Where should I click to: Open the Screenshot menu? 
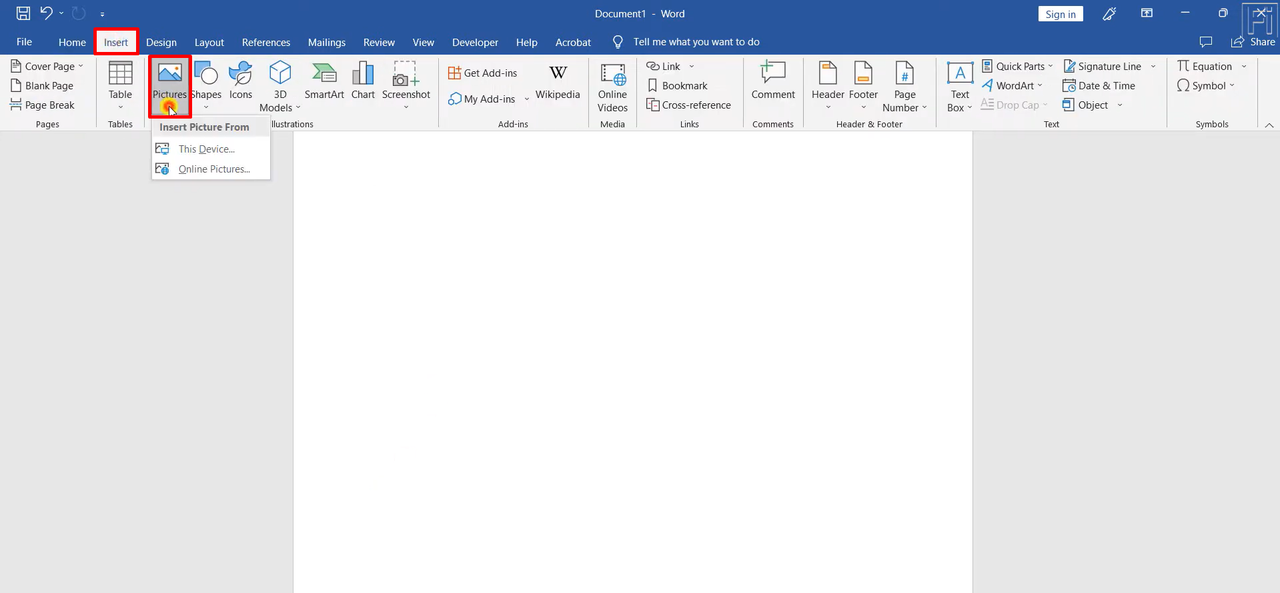coord(406,86)
